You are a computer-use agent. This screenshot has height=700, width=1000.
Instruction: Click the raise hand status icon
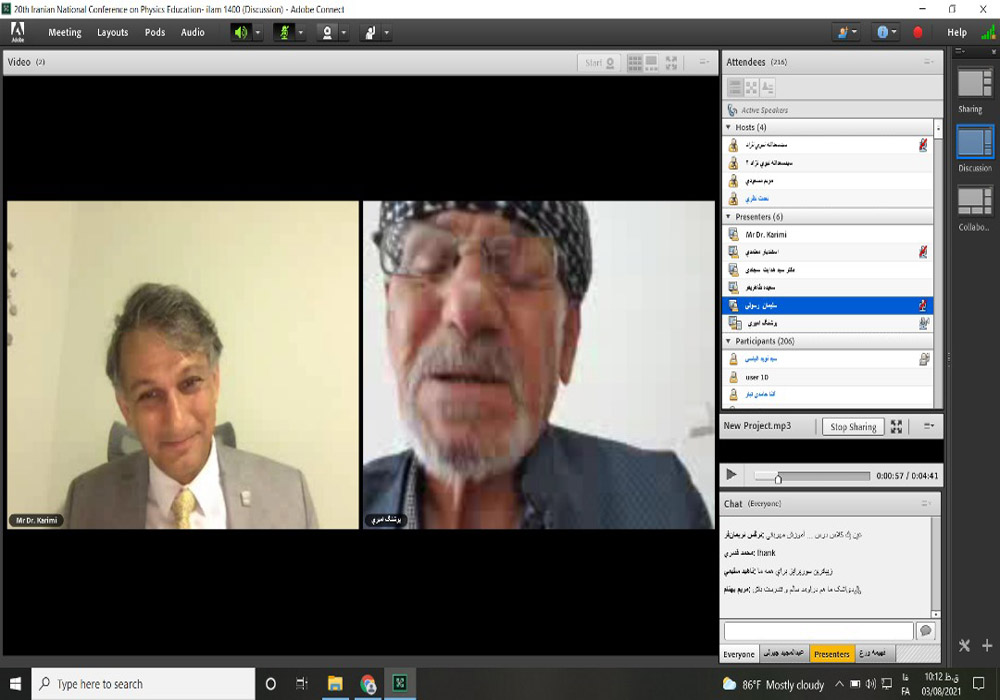click(x=369, y=32)
